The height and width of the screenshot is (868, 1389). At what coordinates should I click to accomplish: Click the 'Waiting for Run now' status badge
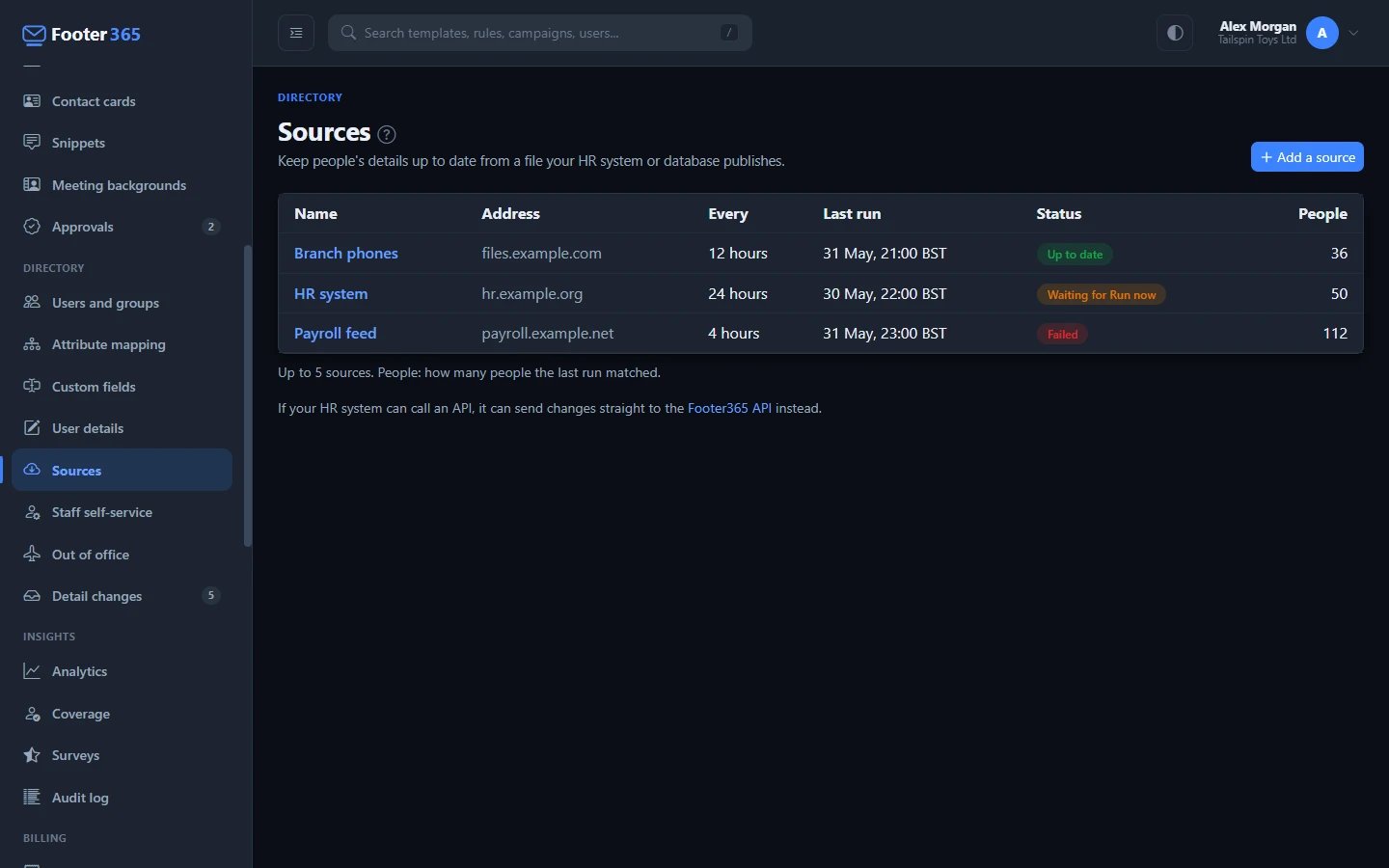(1102, 295)
